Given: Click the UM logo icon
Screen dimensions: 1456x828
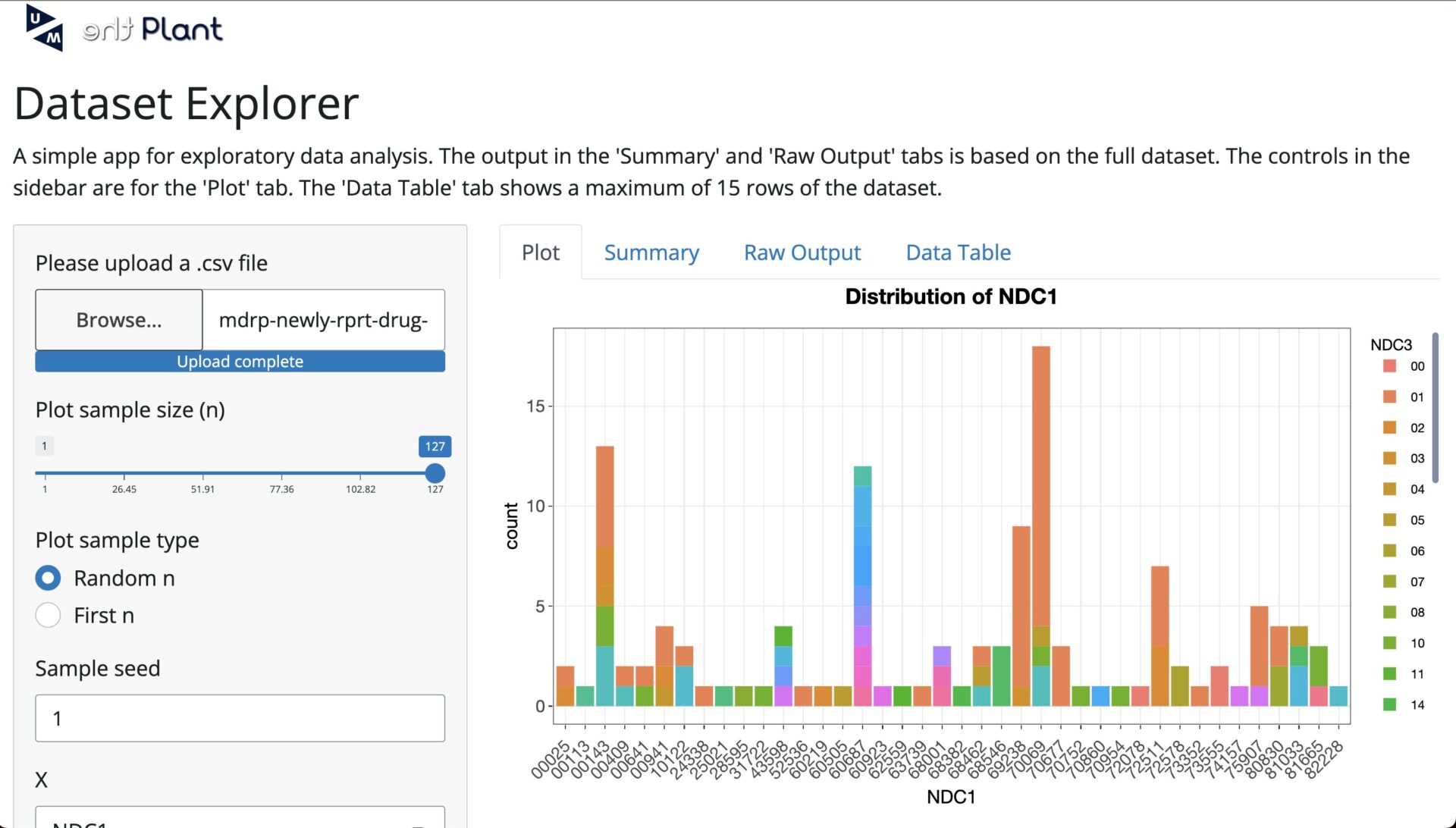Looking at the screenshot, I should coord(44,27).
